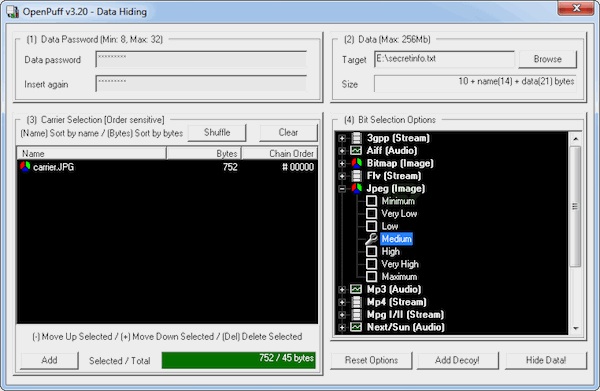Click the carrier.JPG file icon
The height and width of the screenshot is (391, 600).
(25, 167)
